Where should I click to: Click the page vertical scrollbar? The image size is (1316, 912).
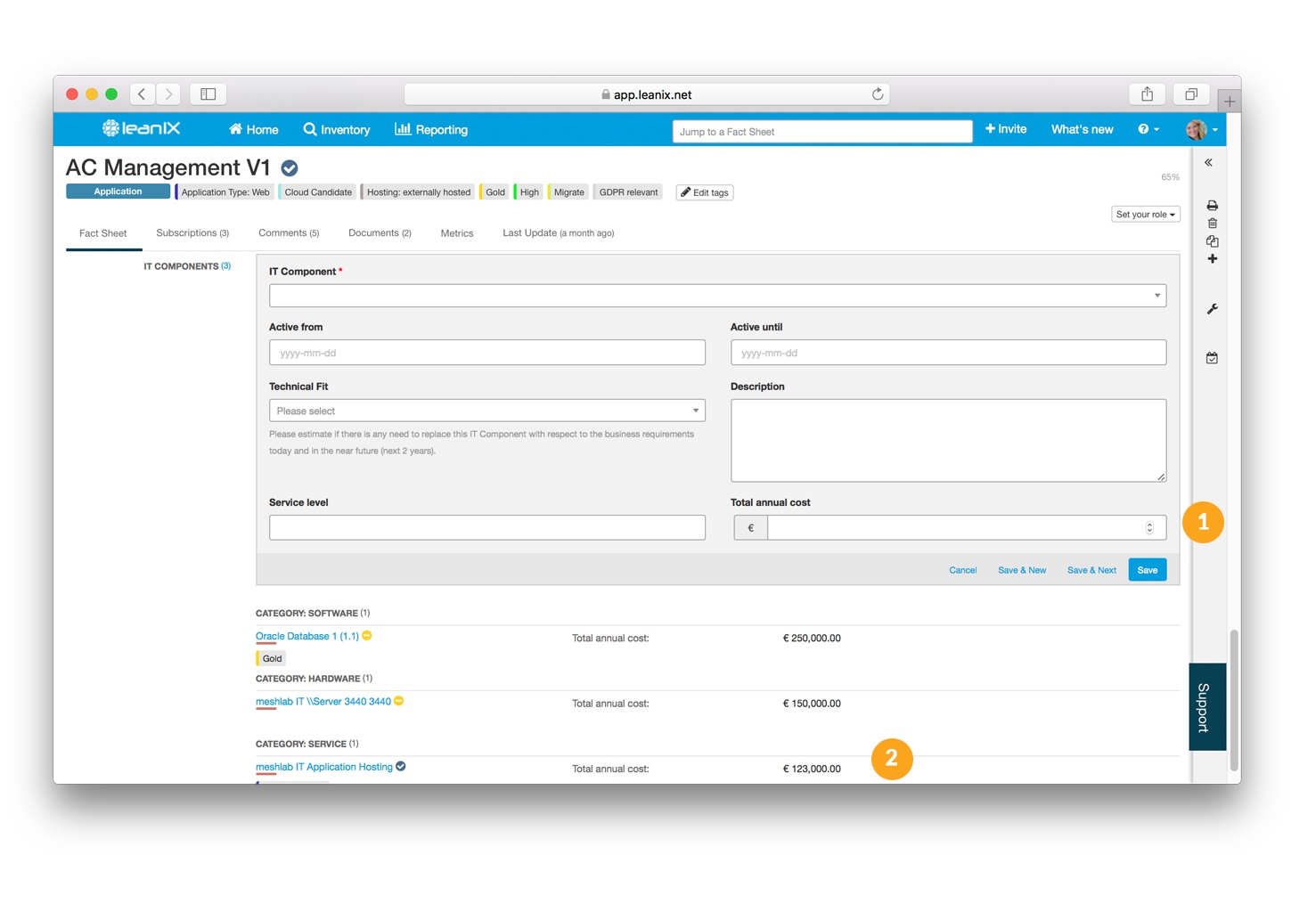pos(1234,700)
